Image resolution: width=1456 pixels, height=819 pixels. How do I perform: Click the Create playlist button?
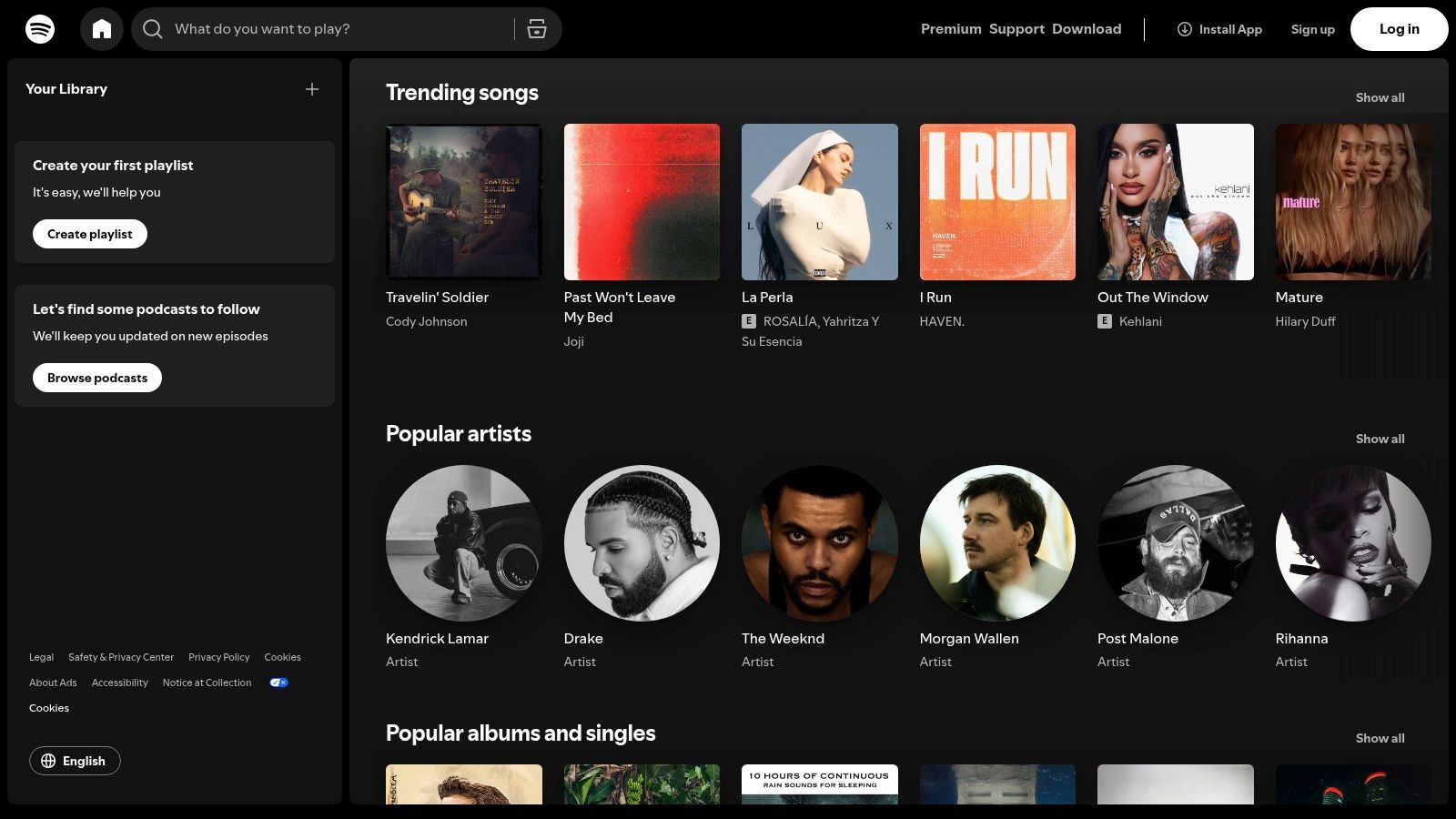point(89,234)
